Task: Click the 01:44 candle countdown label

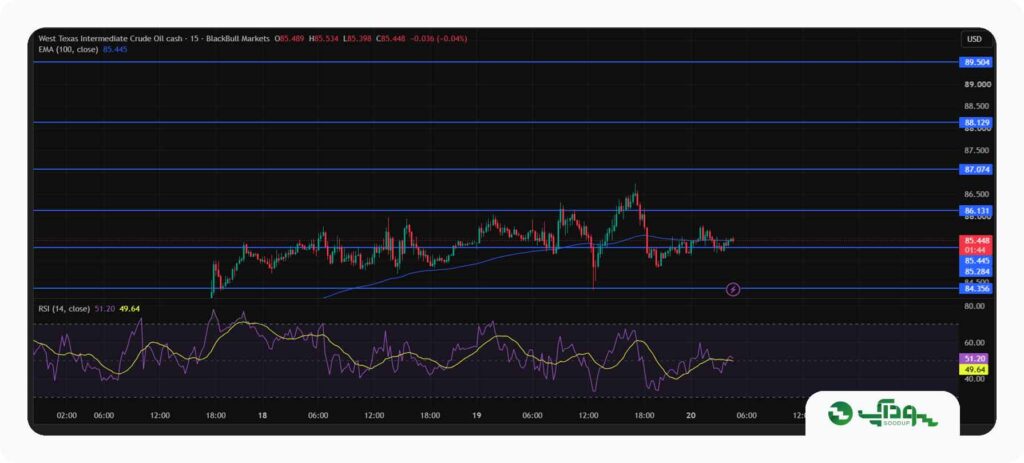Action: pos(976,250)
